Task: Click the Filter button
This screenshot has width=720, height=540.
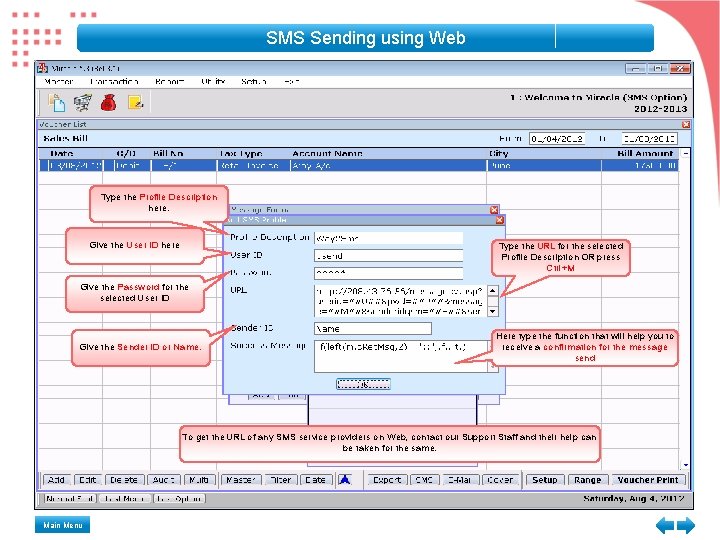Action: tap(281, 480)
